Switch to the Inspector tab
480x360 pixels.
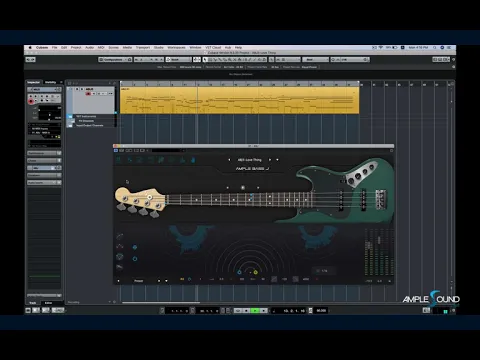point(33,82)
